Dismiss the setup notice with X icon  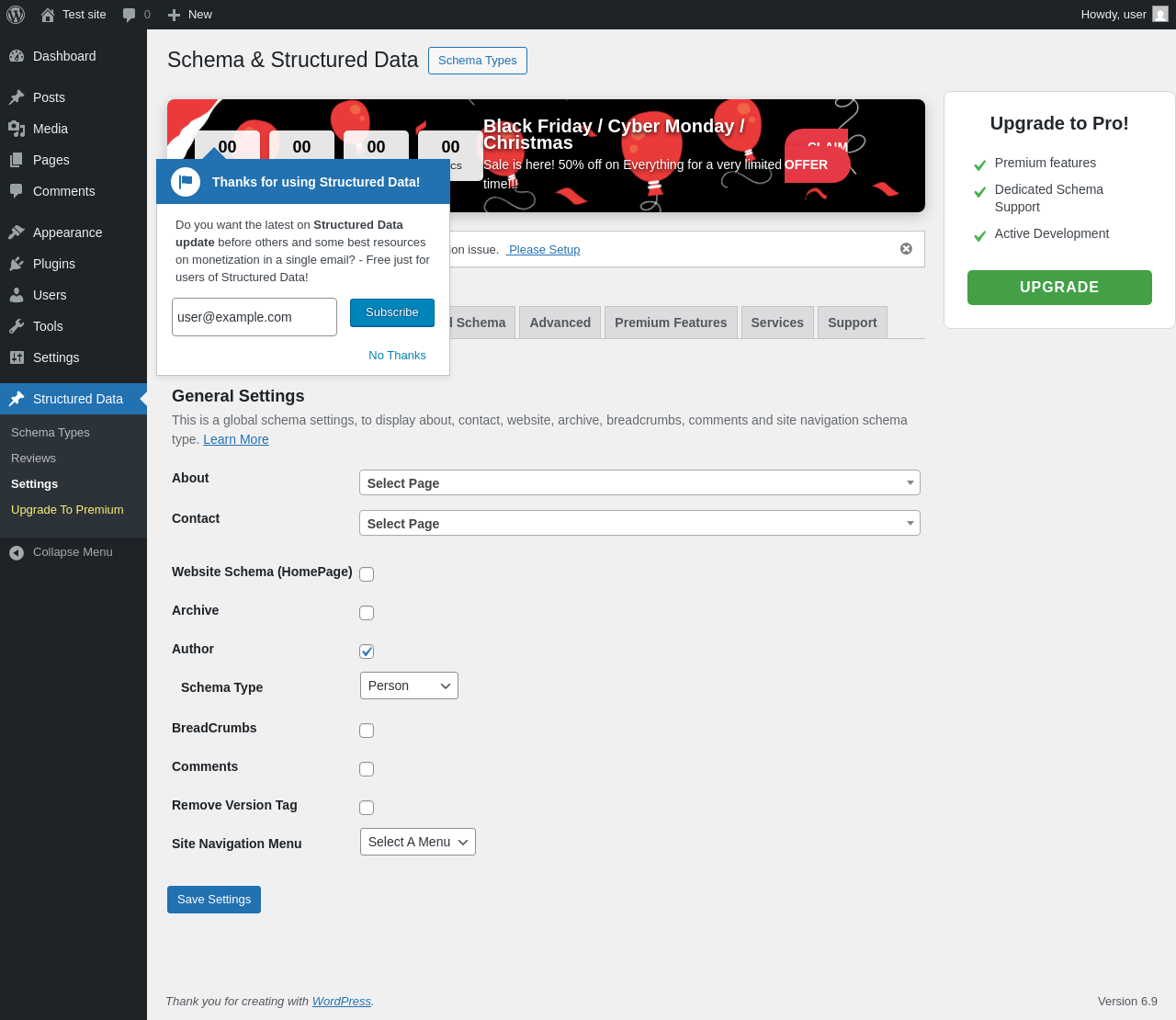click(906, 249)
